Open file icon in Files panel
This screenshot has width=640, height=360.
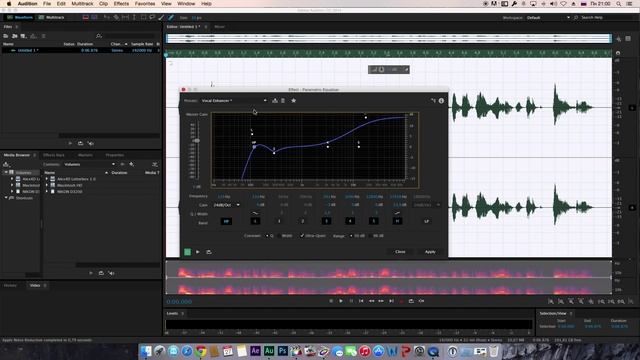[6, 36]
